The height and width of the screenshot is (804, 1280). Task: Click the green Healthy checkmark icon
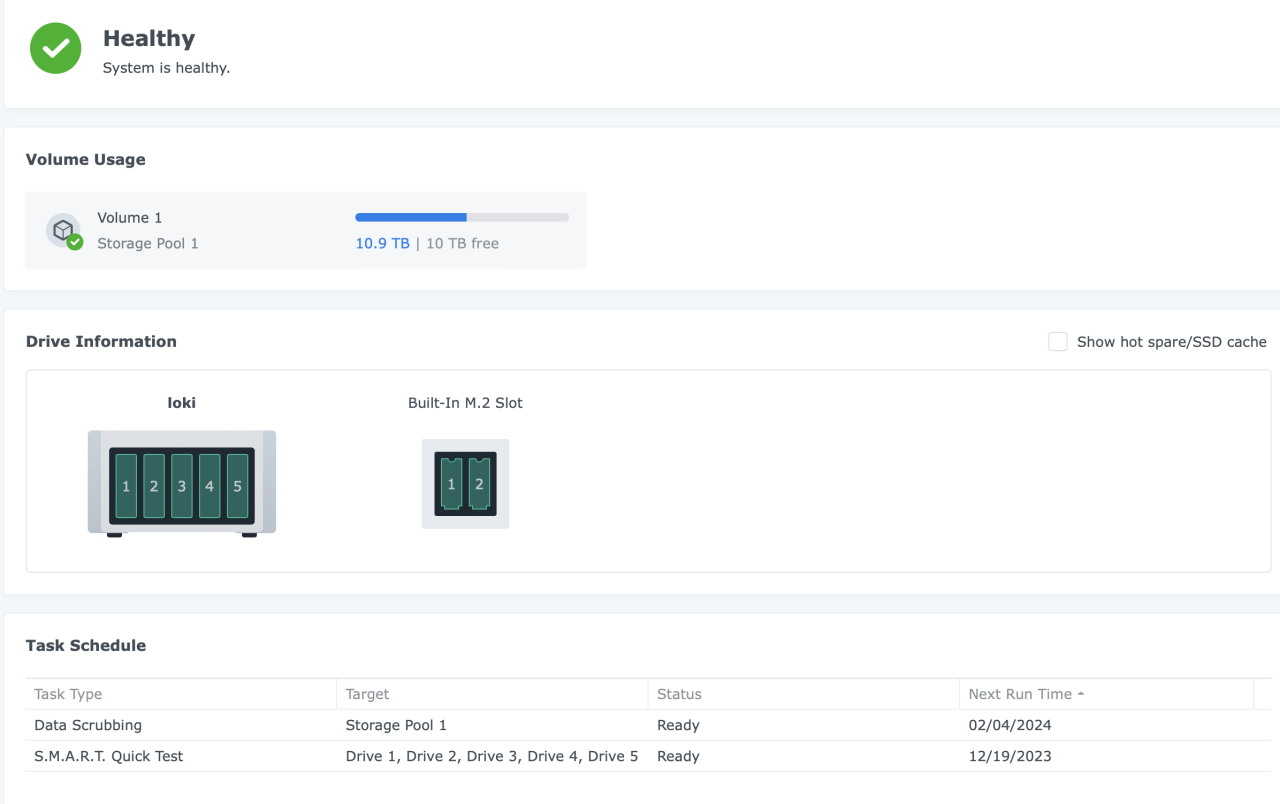56,48
